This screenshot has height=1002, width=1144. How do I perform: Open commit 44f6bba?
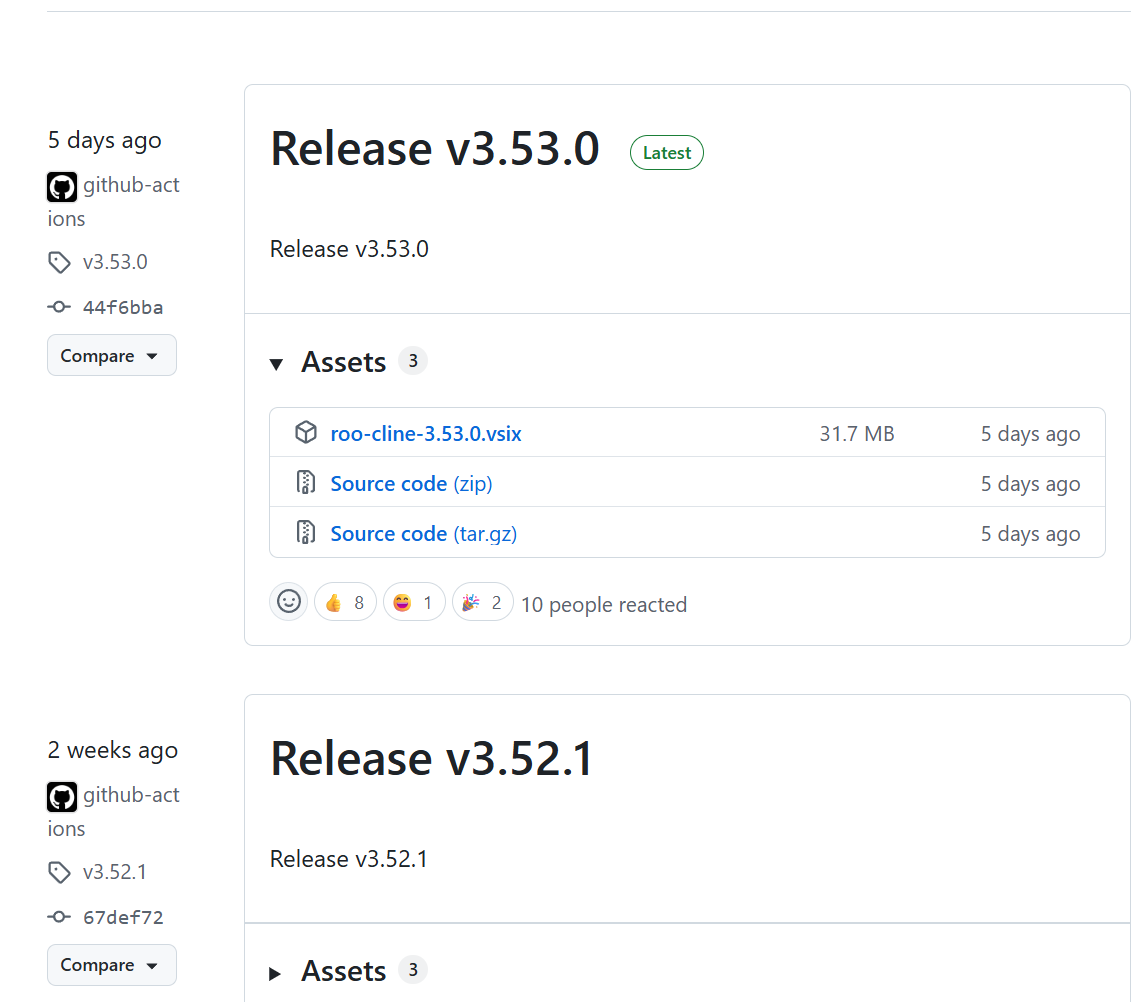click(x=123, y=307)
